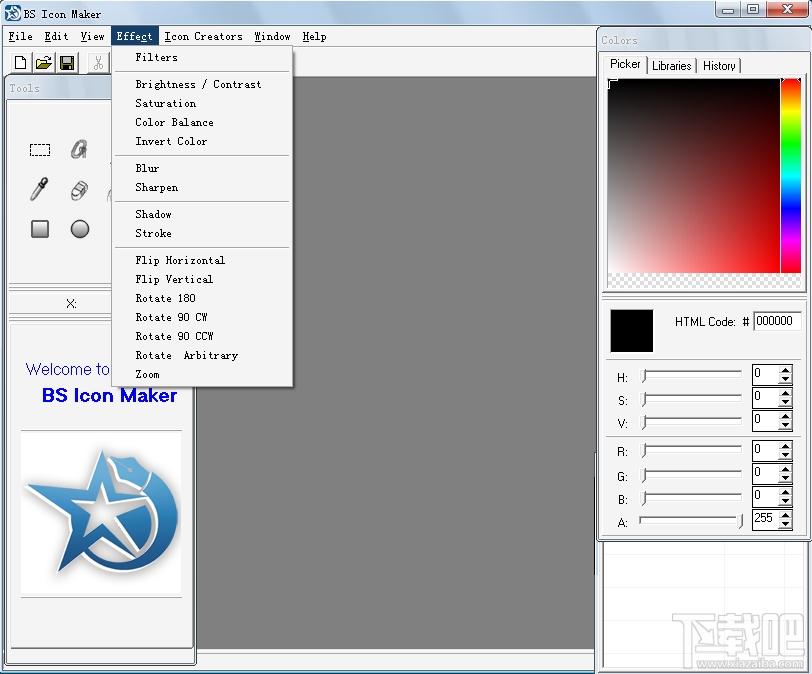This screenshot has height=674, width=812.
Task: Increment the R value with its up arrow
Action: (x=784, y=447)
